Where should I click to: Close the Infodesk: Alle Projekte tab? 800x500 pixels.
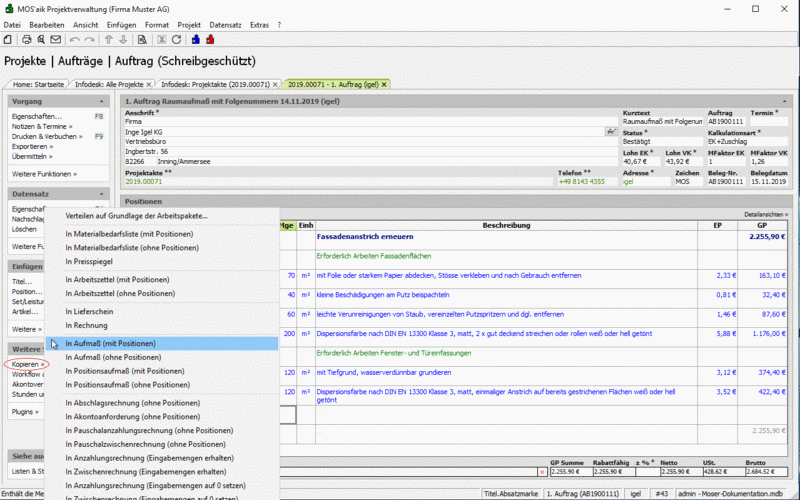click(148, 85)
